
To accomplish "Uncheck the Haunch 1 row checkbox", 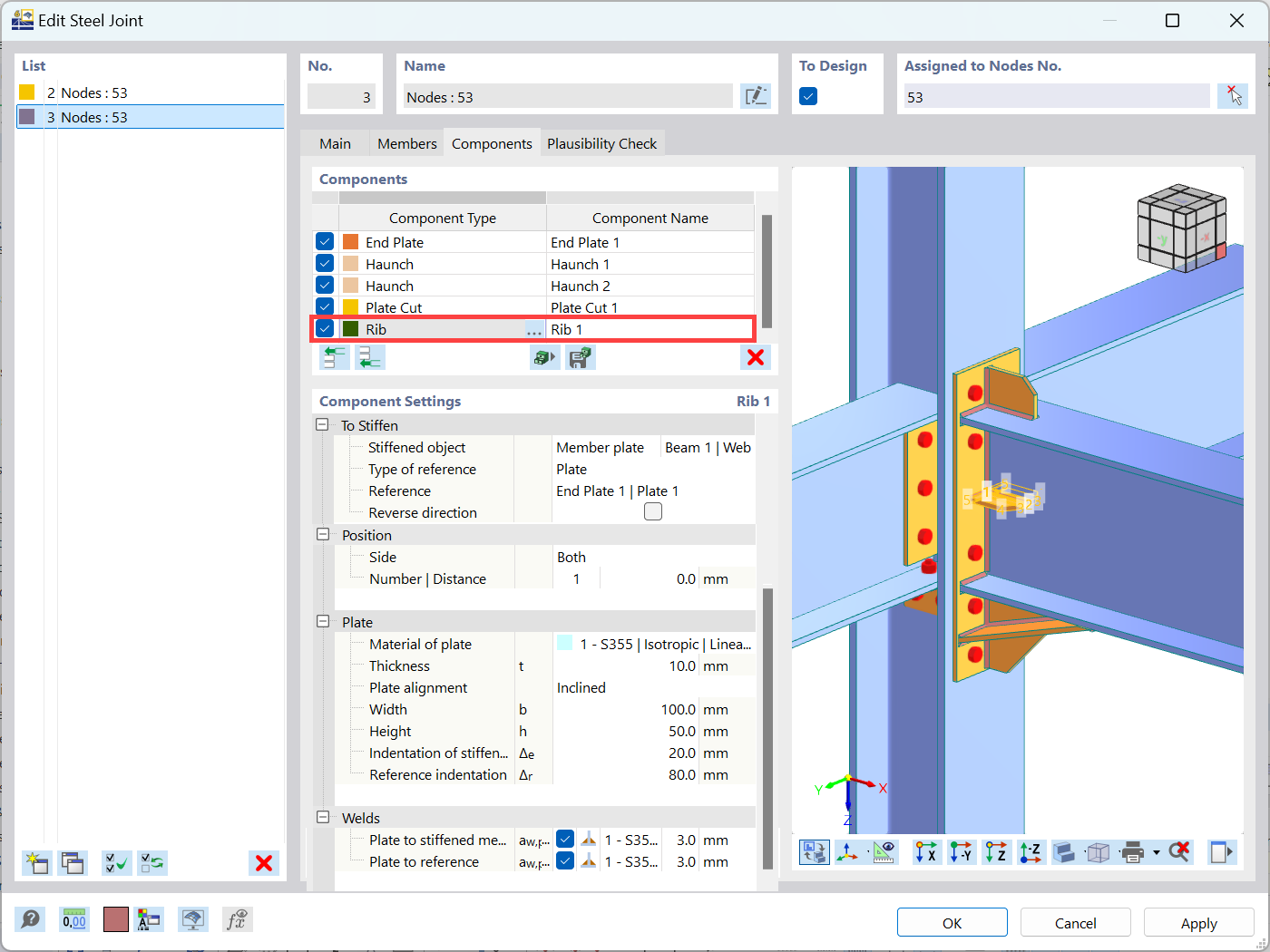I will [325, 264].
